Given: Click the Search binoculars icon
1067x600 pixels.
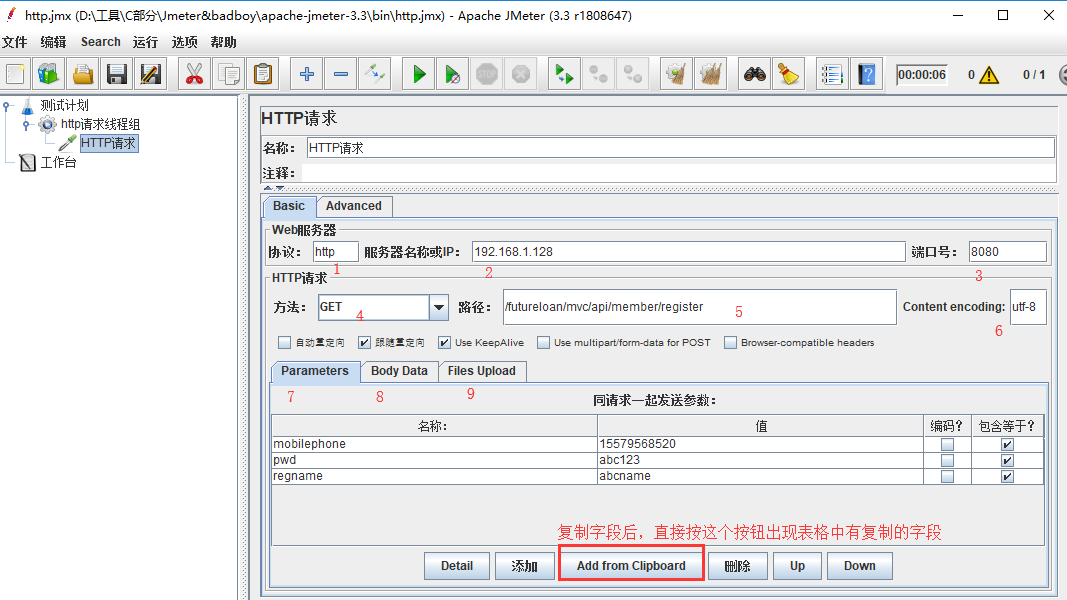Looking at the screenshot, I should (755, 74).
